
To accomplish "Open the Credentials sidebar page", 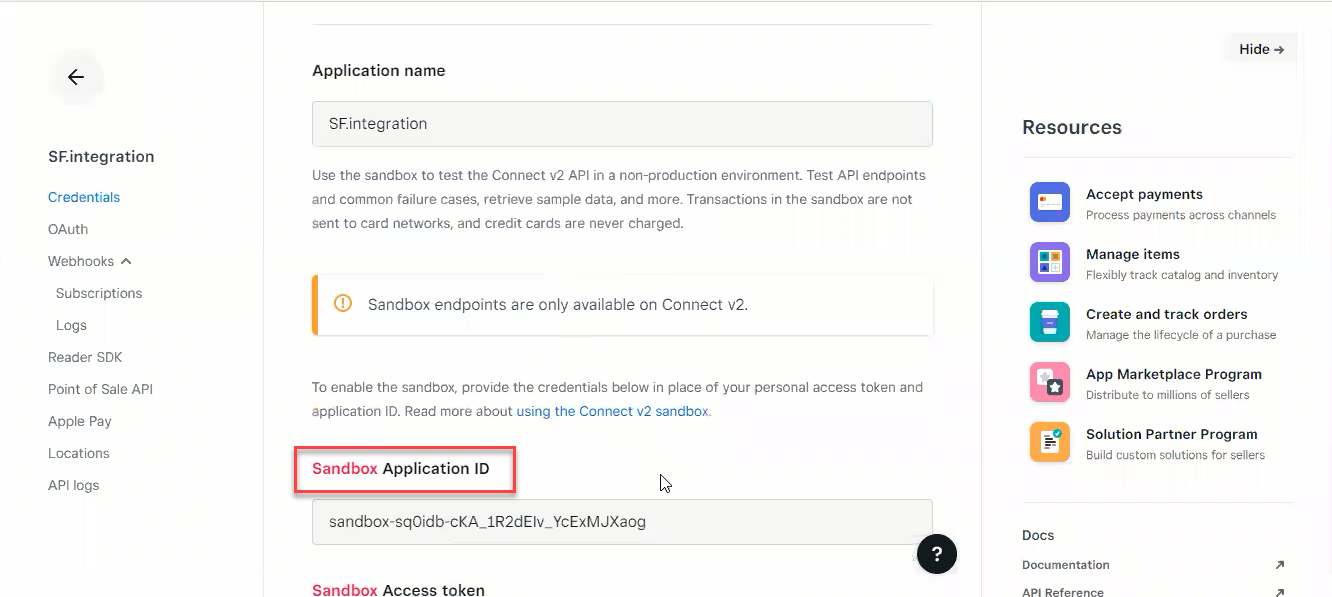I will pyautogui.click(x=84, y=197).
